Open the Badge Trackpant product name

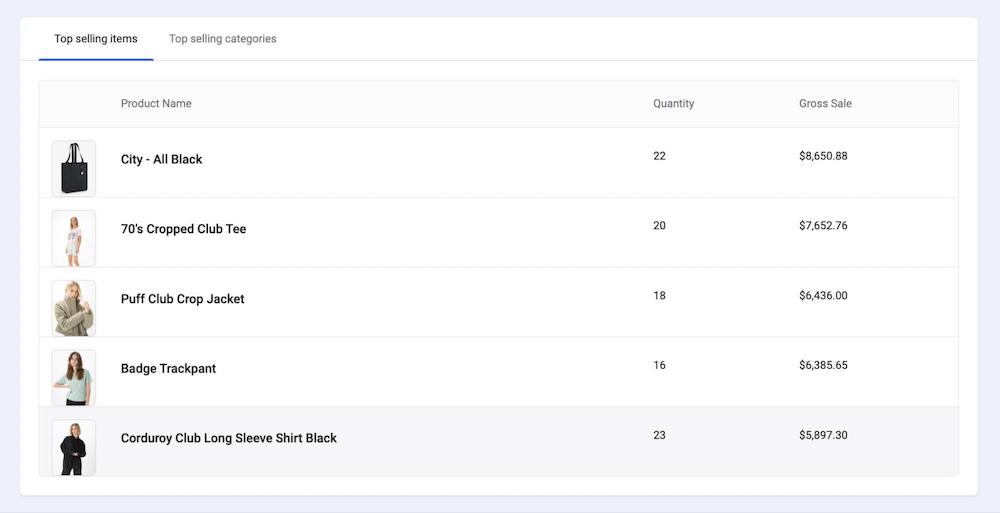(x=168, y=368)
